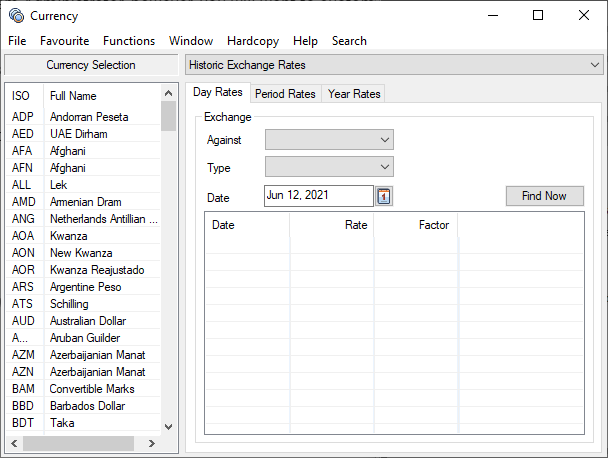Open the Against dropdown
This screenshot has width=608, height=458.
click(x=329, y=140)
